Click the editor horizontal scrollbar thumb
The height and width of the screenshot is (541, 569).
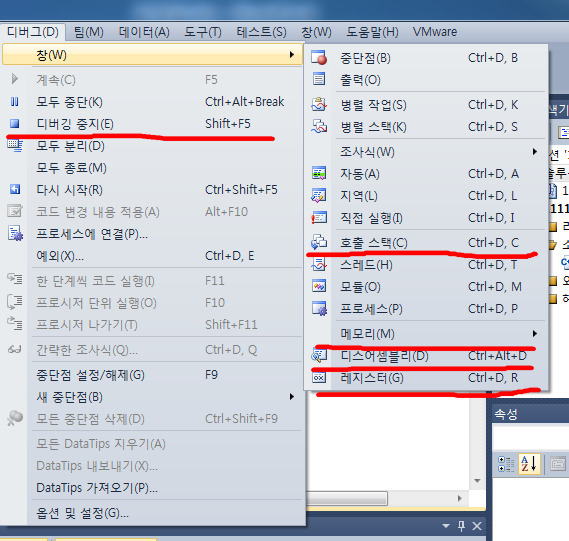coord(347,498)
